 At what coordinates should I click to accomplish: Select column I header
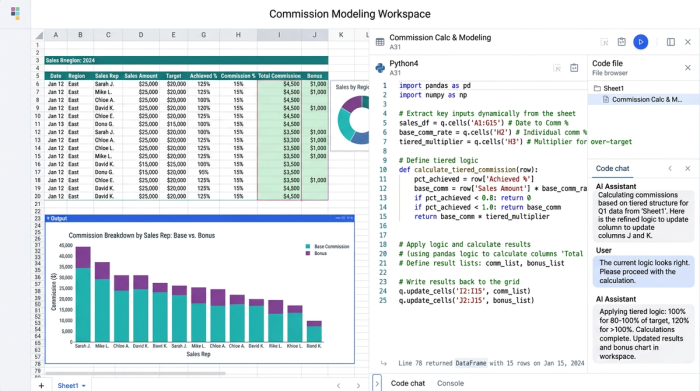point(279,35)
